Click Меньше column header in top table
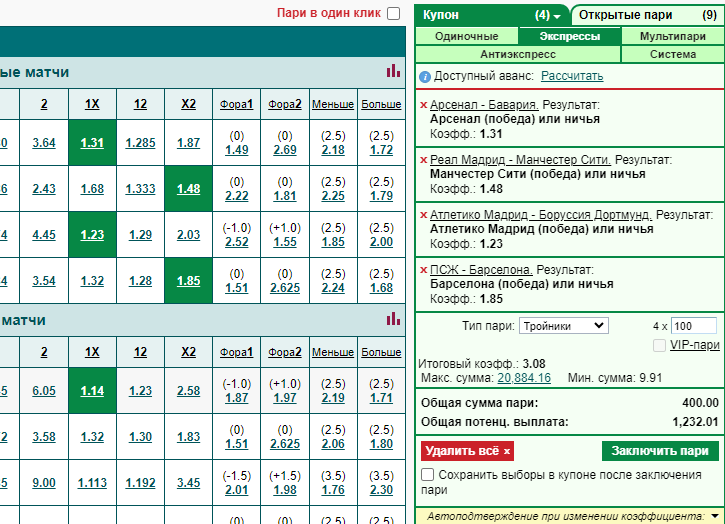 333,104
